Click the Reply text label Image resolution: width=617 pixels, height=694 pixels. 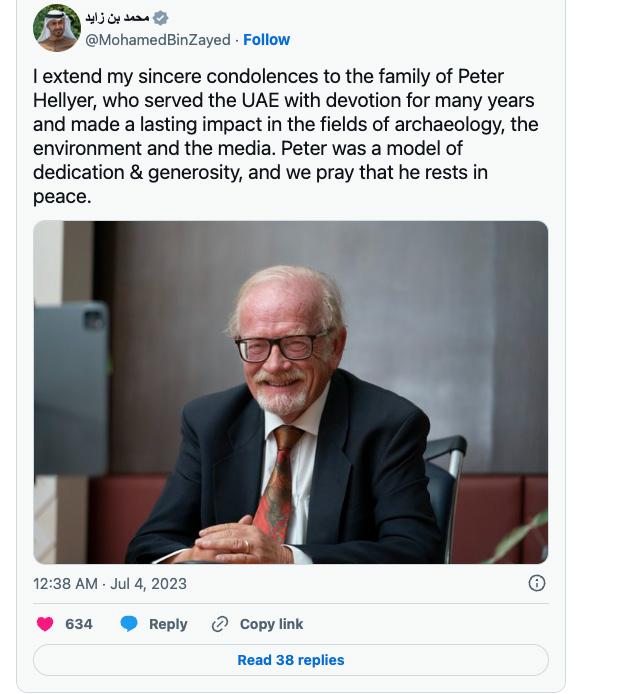(x=168, y=624)
